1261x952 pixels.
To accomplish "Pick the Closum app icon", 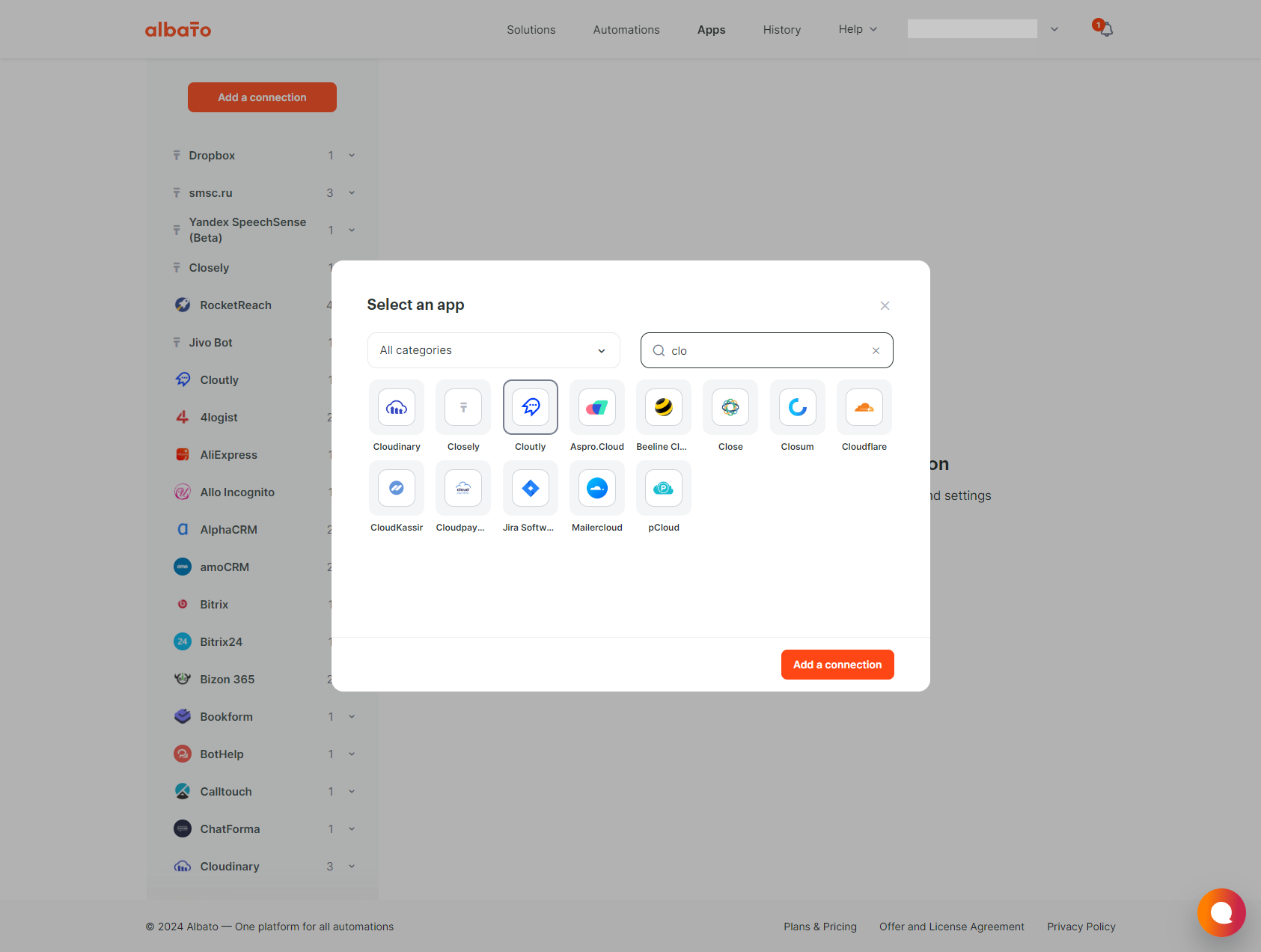I will 798,407.
